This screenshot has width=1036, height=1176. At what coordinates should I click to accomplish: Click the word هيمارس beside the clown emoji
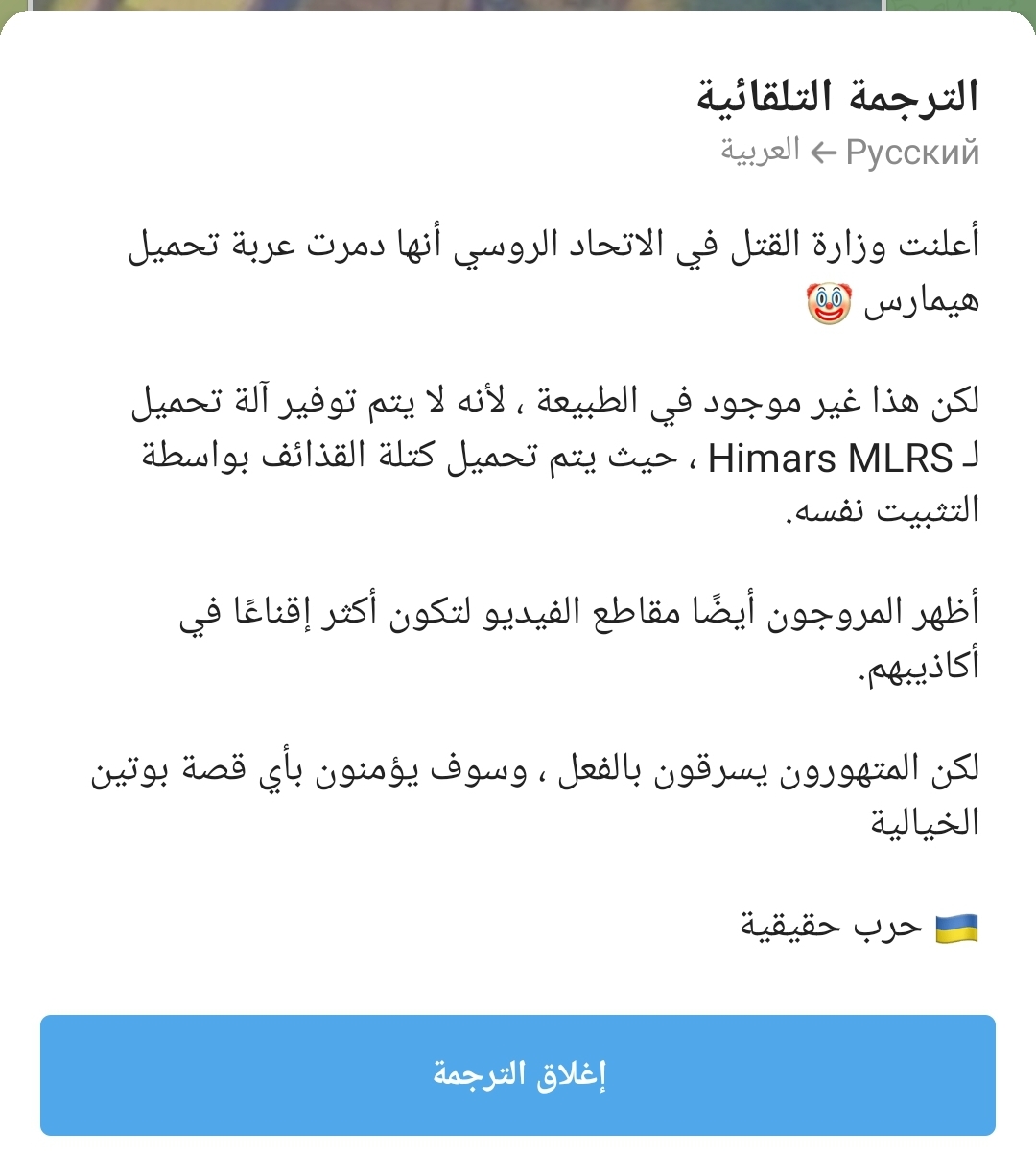click(x=921, y=304)
